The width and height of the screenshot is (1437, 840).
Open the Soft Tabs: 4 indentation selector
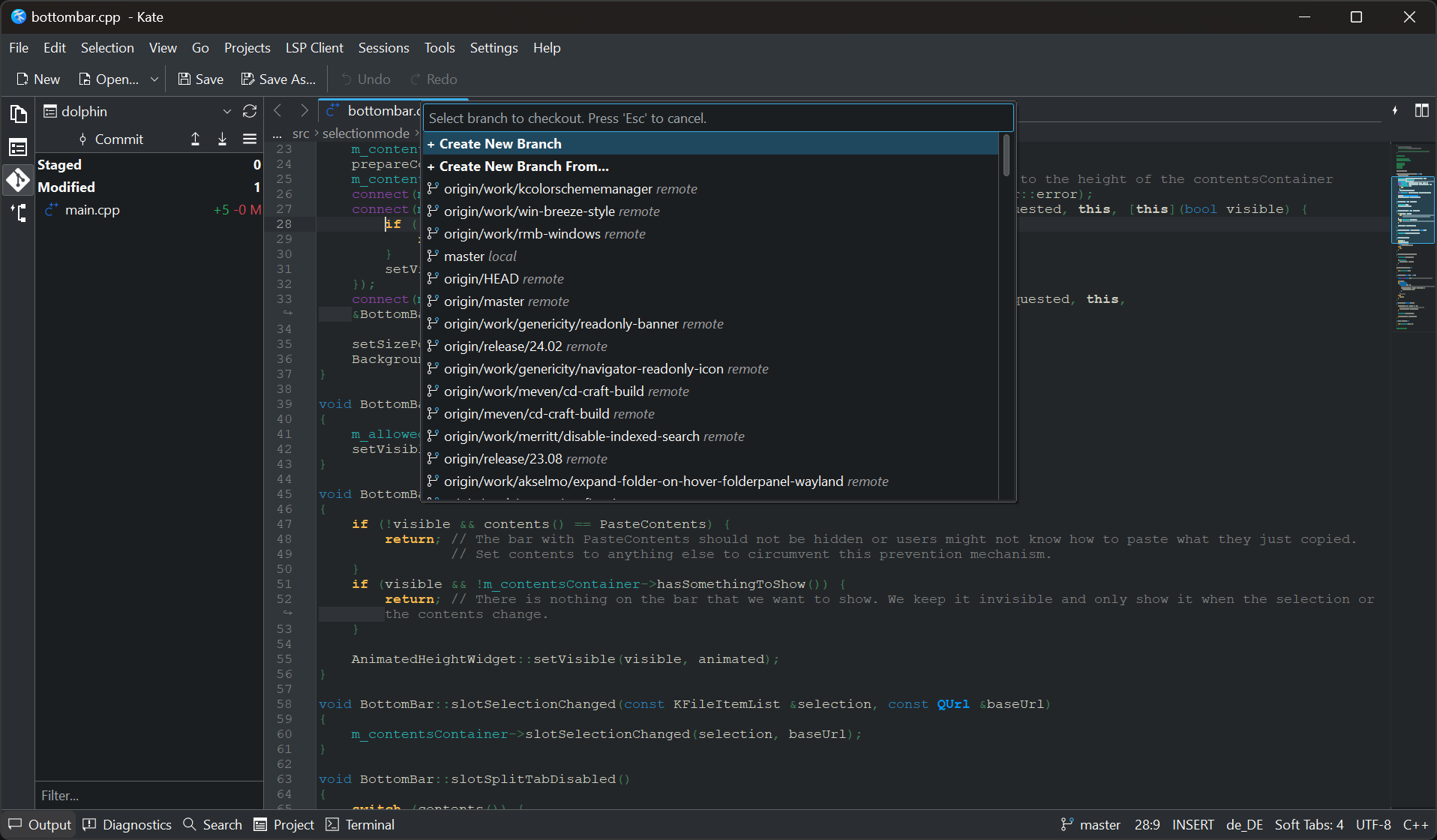click(x=1309, y=825)
